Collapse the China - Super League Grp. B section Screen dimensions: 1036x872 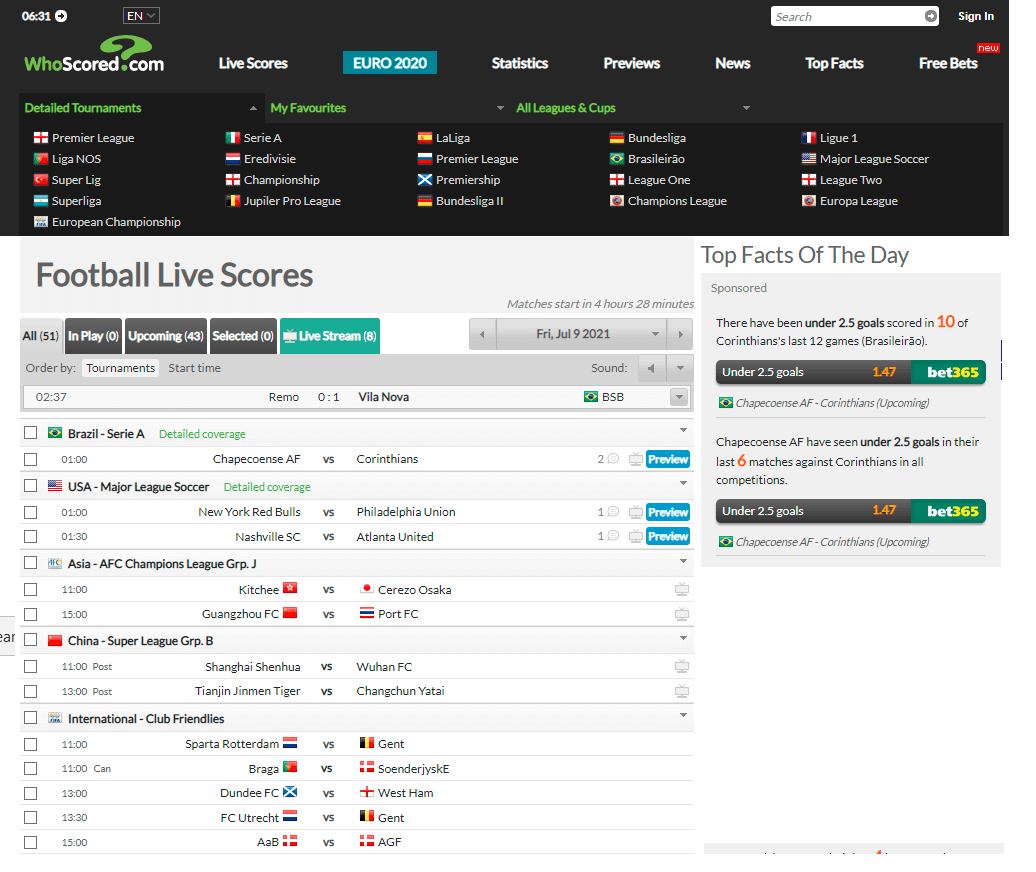[683, 638]
